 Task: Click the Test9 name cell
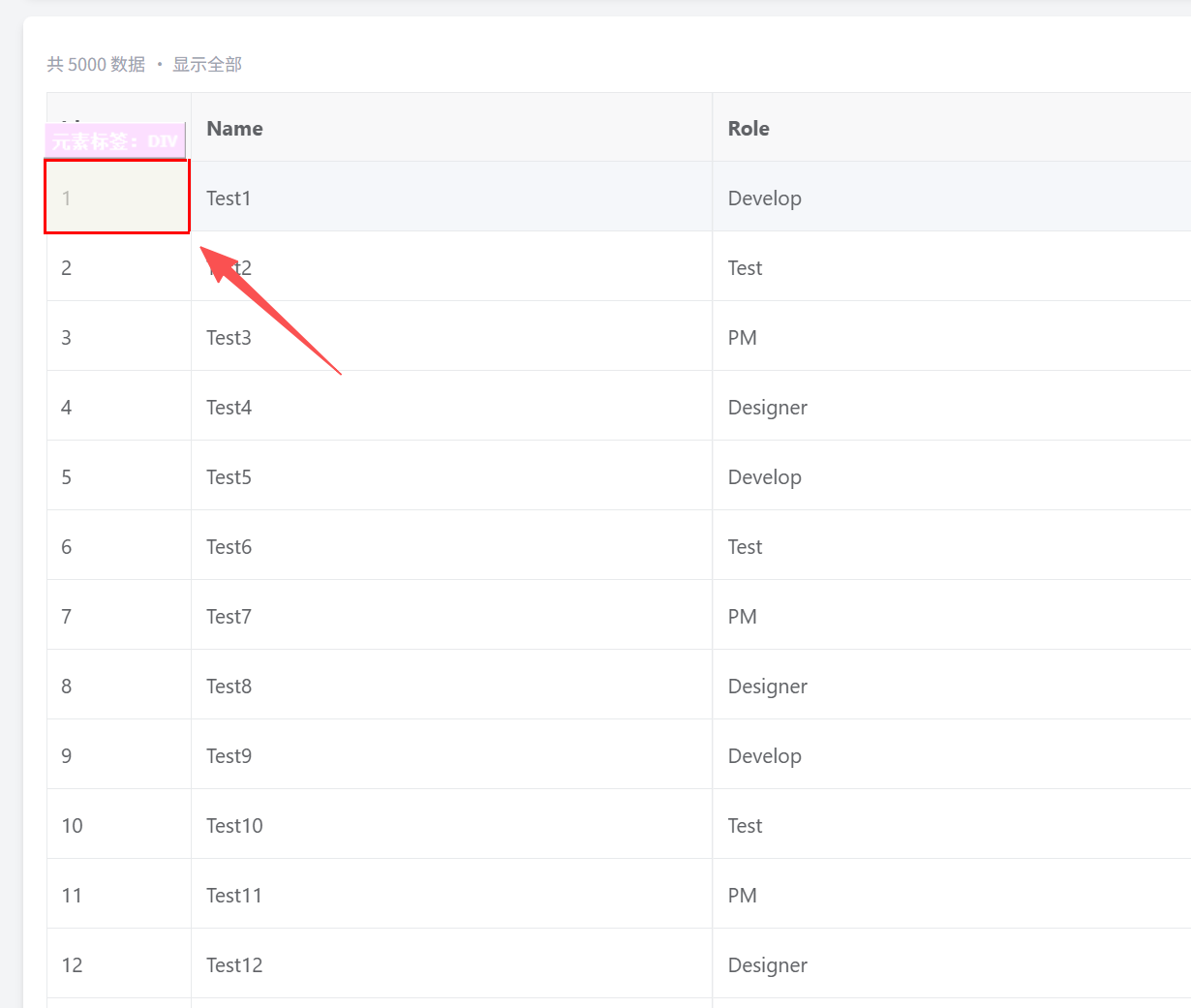click(x=229, y=756)
